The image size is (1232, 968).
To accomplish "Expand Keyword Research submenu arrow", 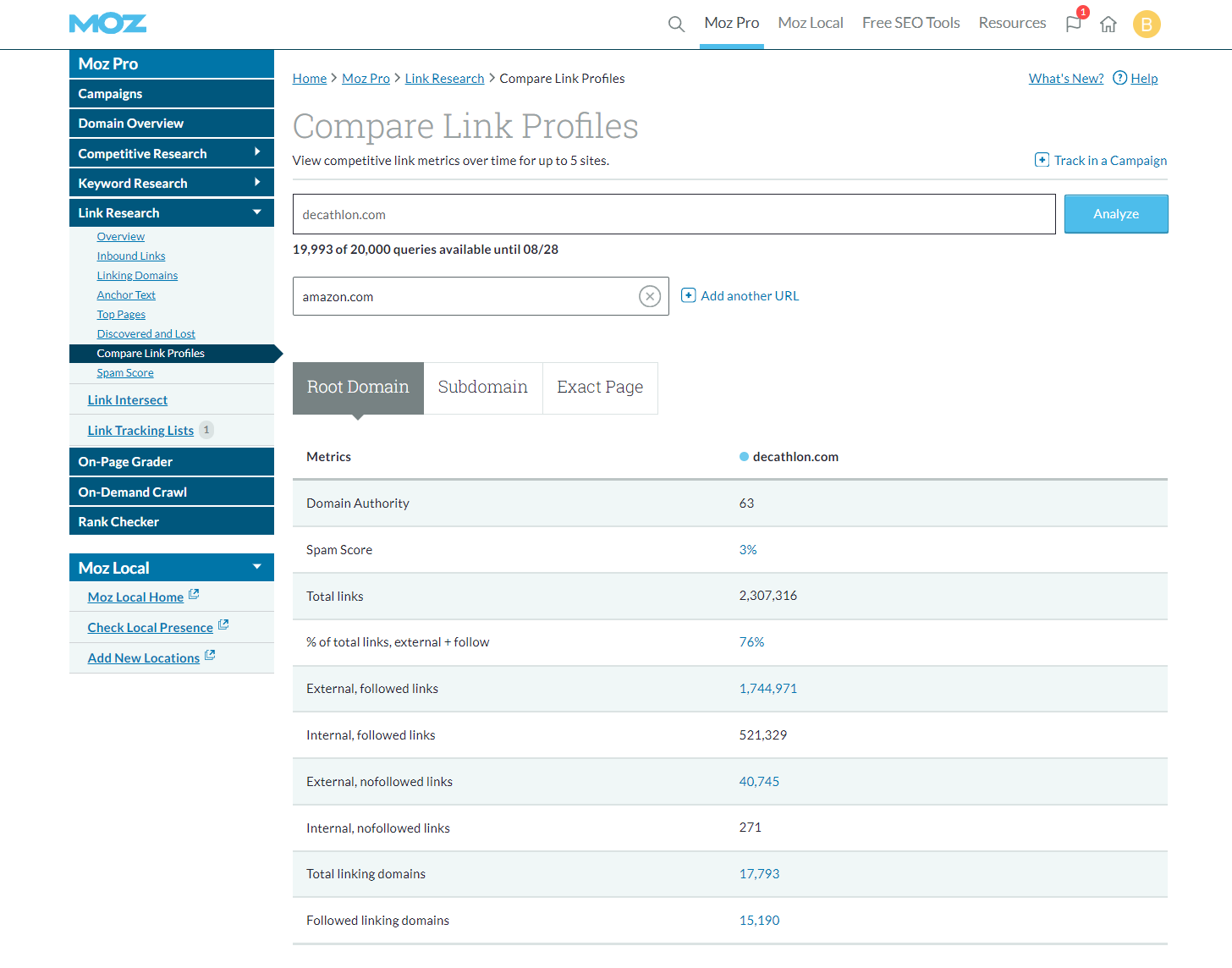I will (x=257, y=182).
